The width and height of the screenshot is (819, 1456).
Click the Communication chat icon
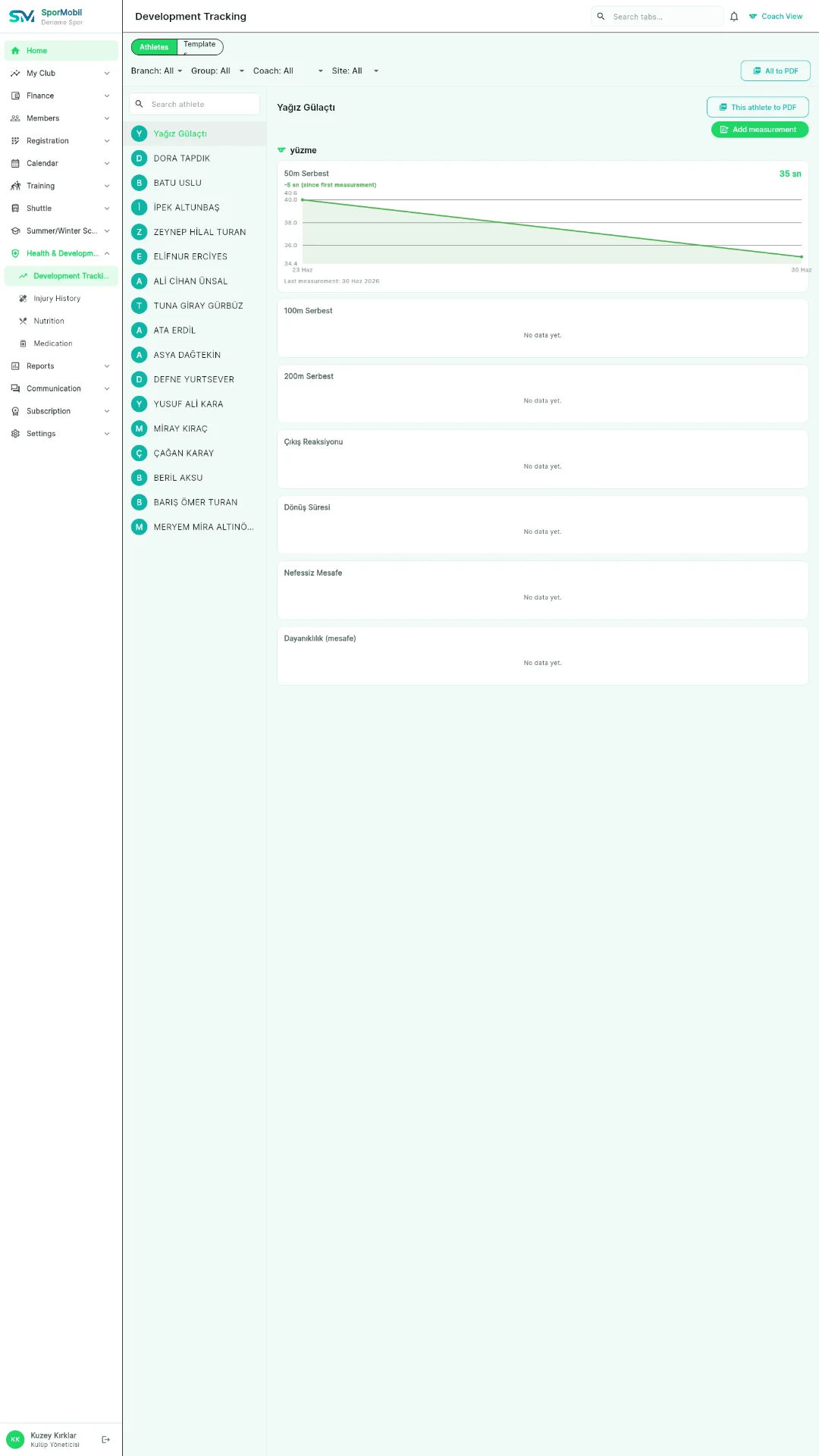coord(15,388)
